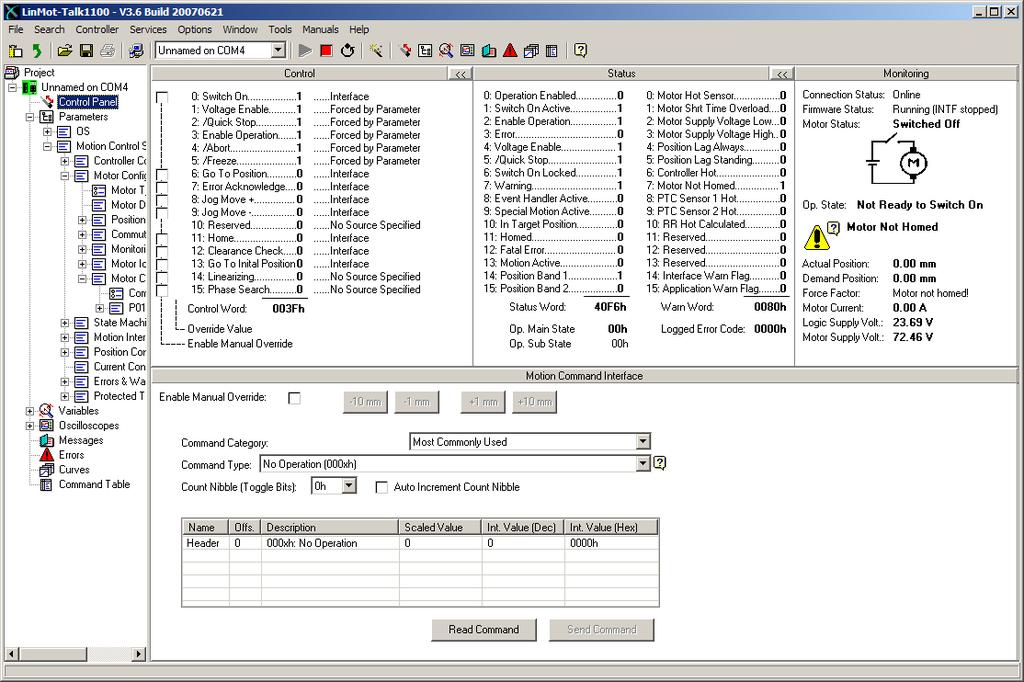Show Variables via toolbar magnifier icon
Image resolution: width=1024 pixels, height=682 pixels.
click(x=446, y=50)
